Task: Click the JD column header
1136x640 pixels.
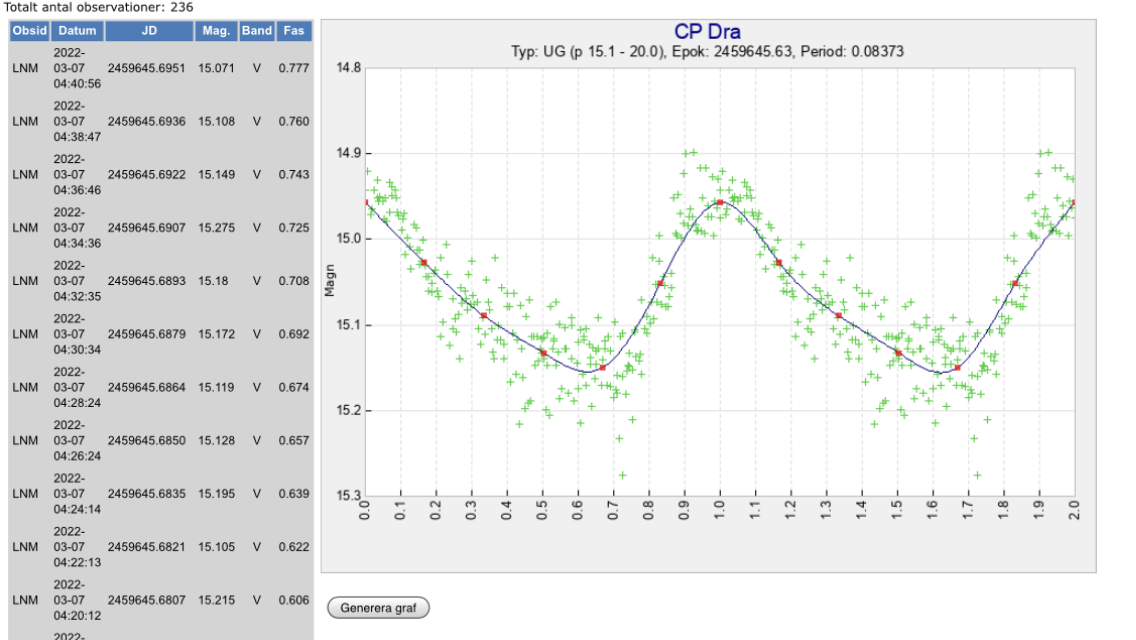Action: point(149,31)
